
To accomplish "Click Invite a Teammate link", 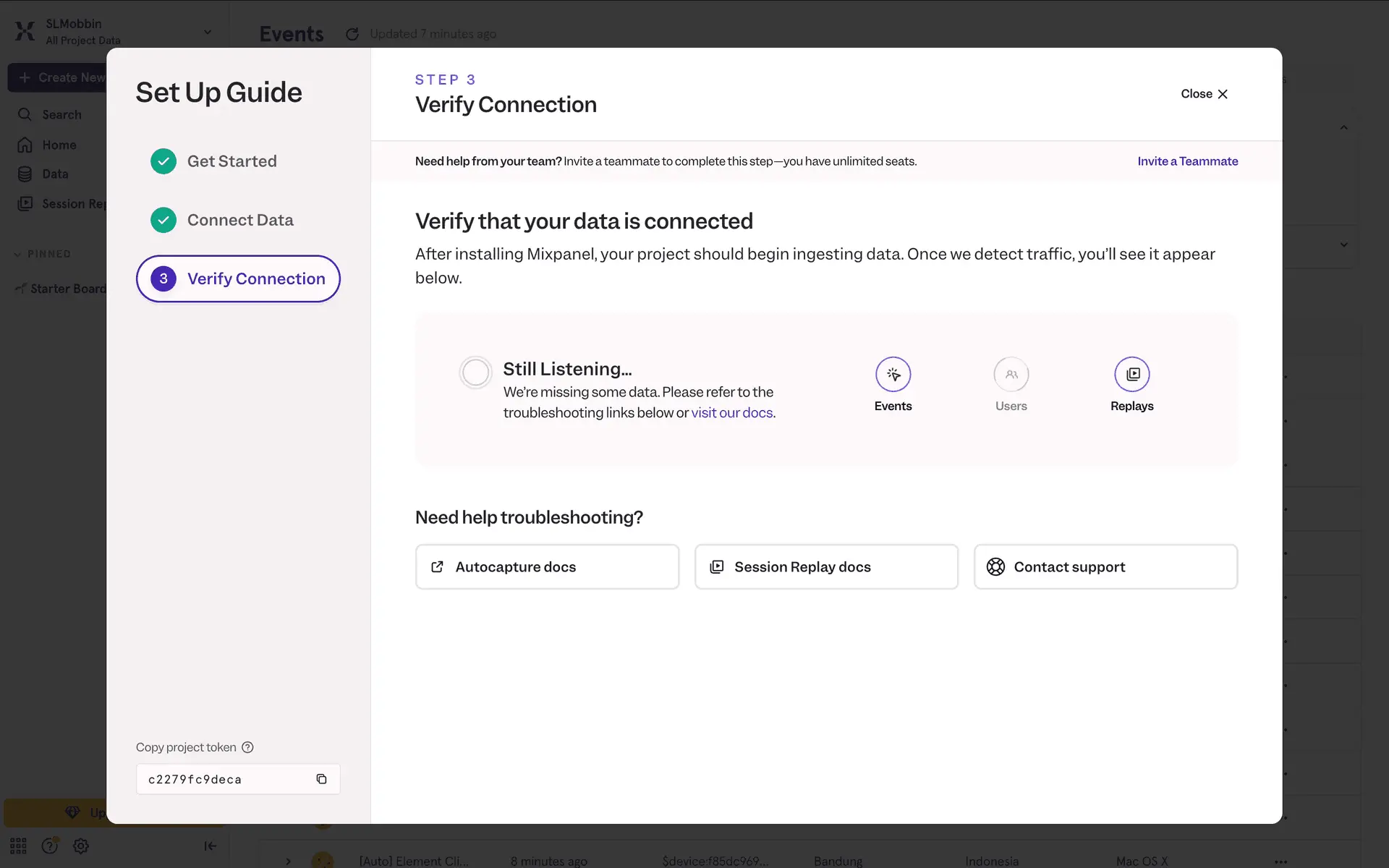I will 1187,161.
